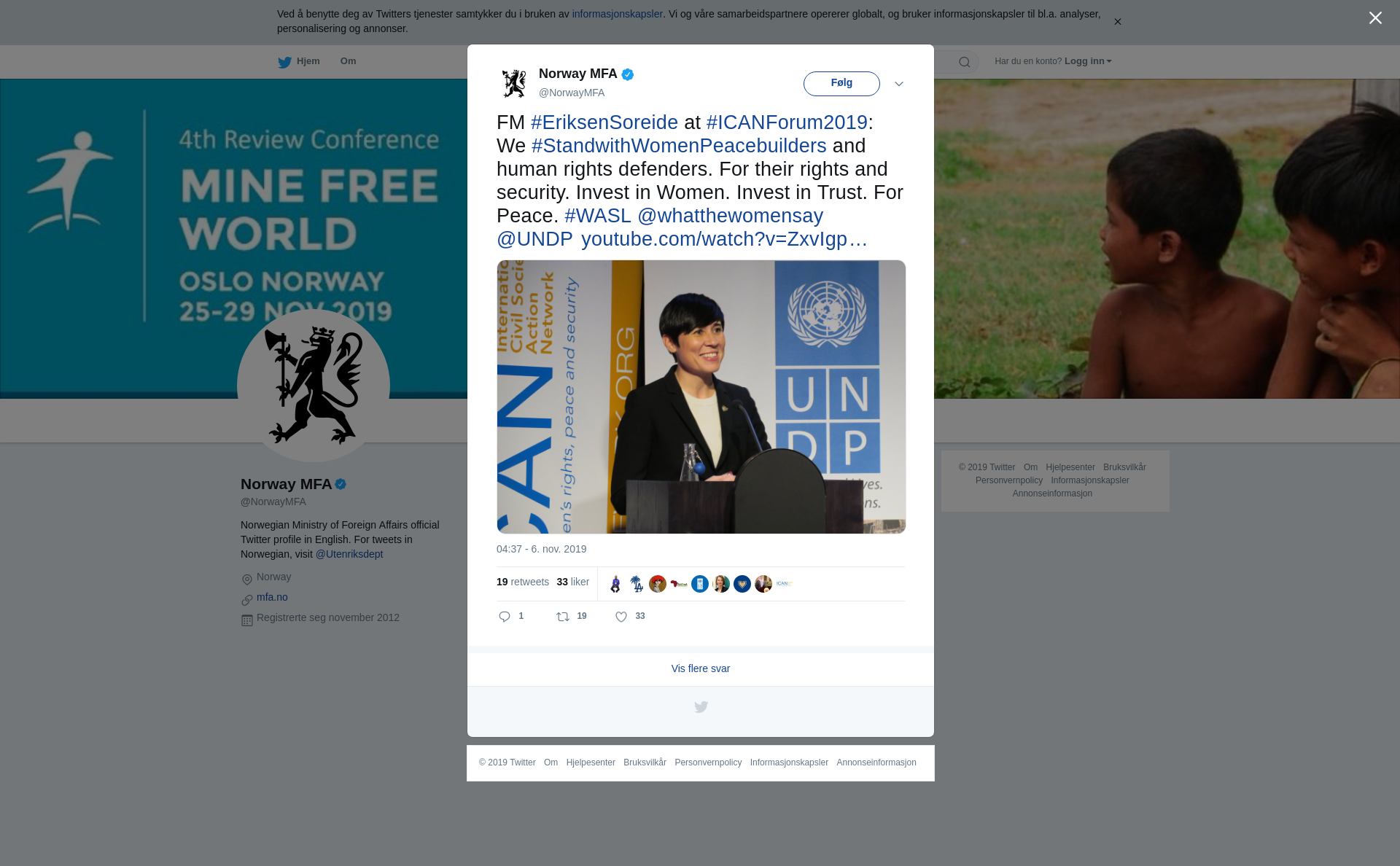Expand the tweet options chevron menu
1400x866 pixels.
(x=899, y=84)
